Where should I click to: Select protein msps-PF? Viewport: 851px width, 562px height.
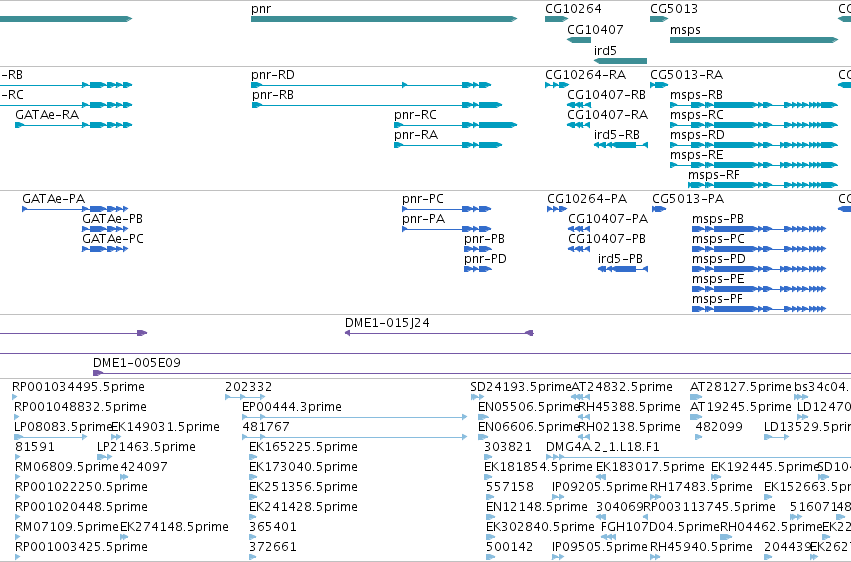(759, 309)
